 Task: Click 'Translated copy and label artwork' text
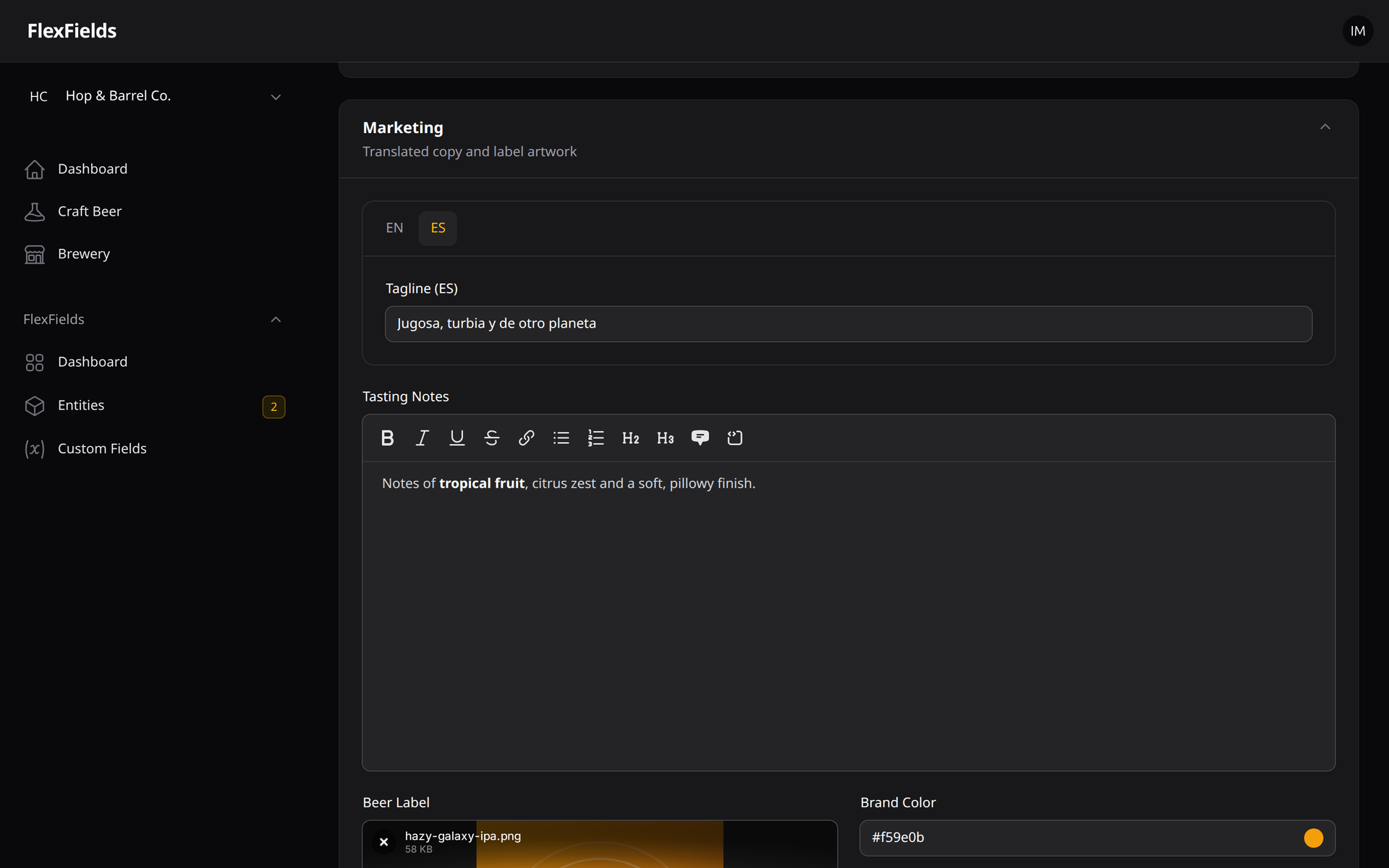(470, 152)
